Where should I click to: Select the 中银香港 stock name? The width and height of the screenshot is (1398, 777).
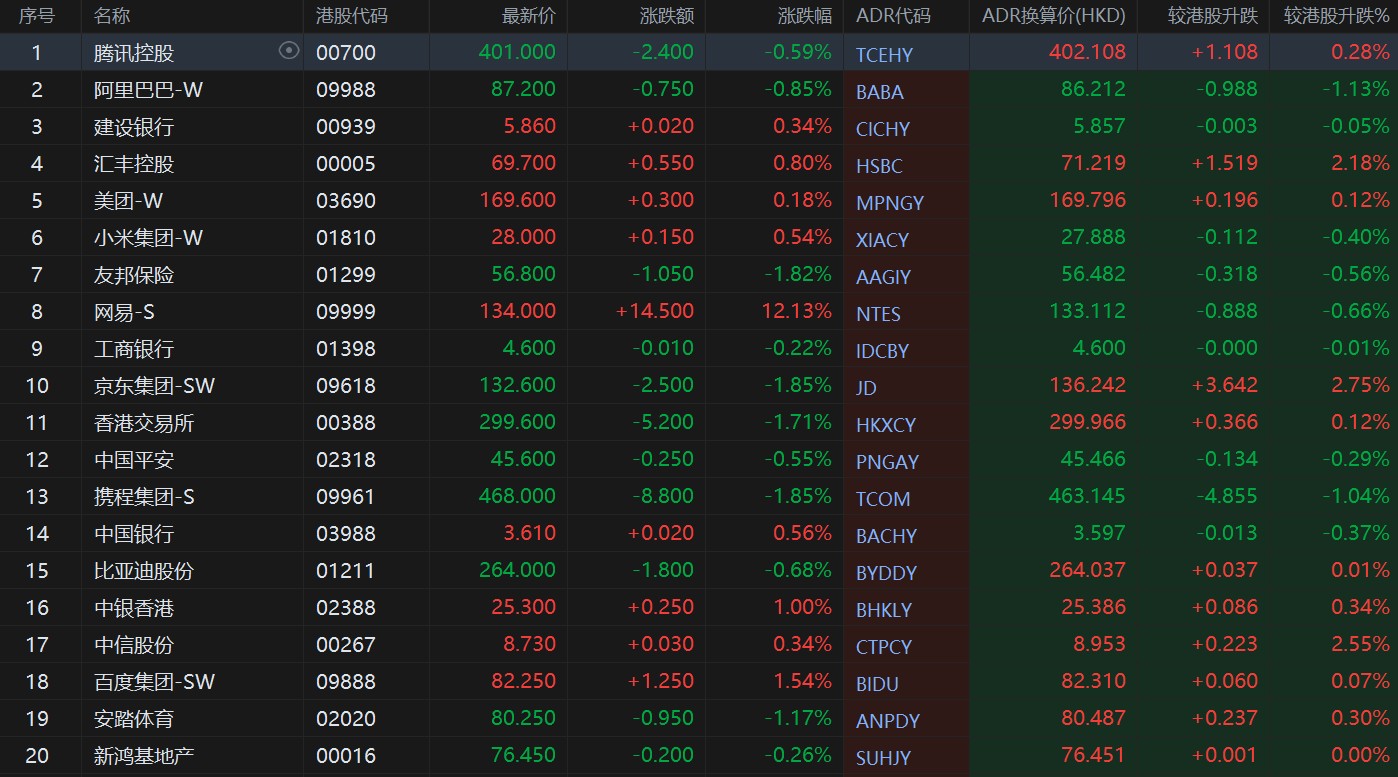(x=134, y=608)
